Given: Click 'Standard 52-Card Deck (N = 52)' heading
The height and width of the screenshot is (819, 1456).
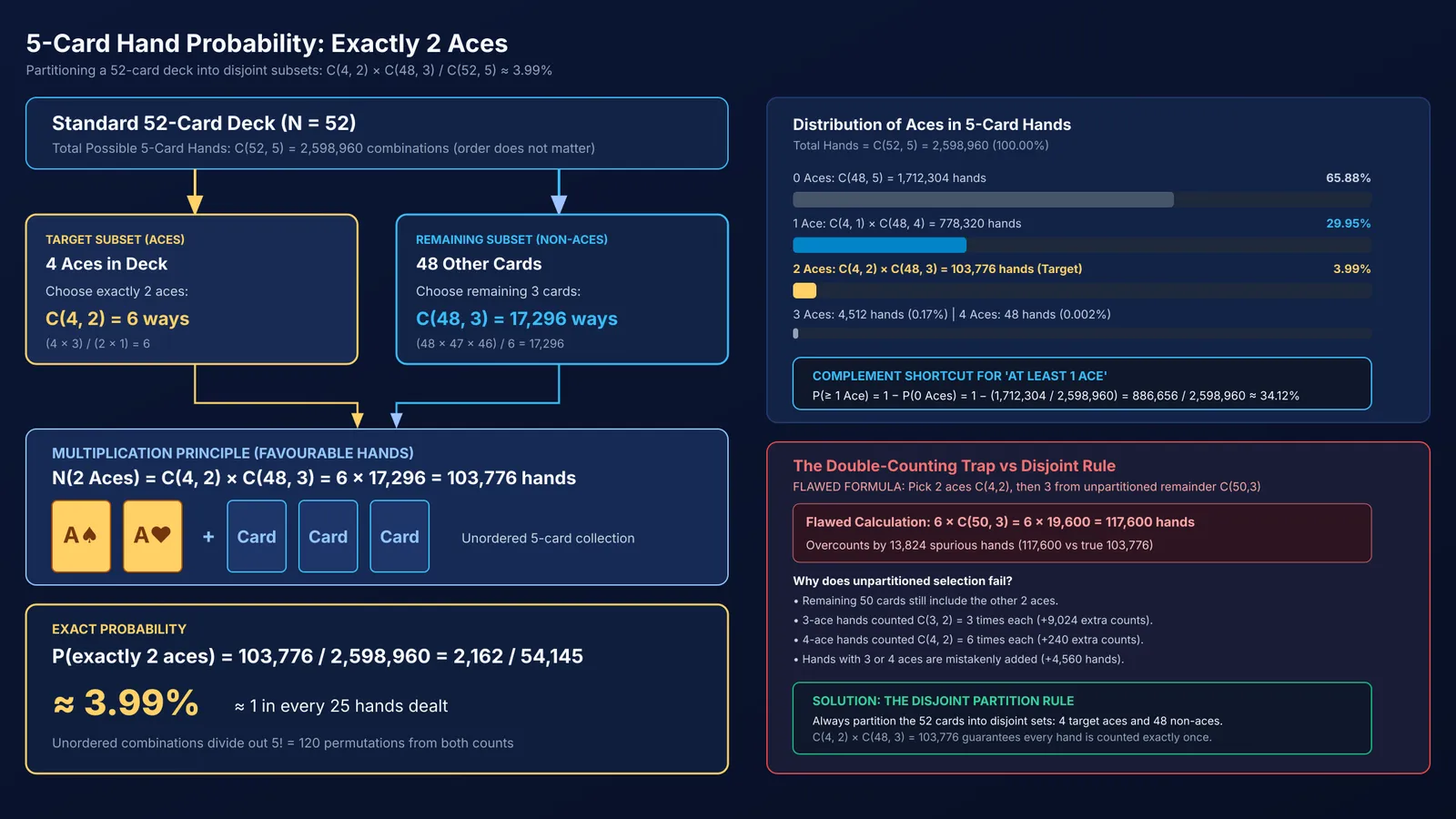Looking at the screenshot, I should (204, 123).
